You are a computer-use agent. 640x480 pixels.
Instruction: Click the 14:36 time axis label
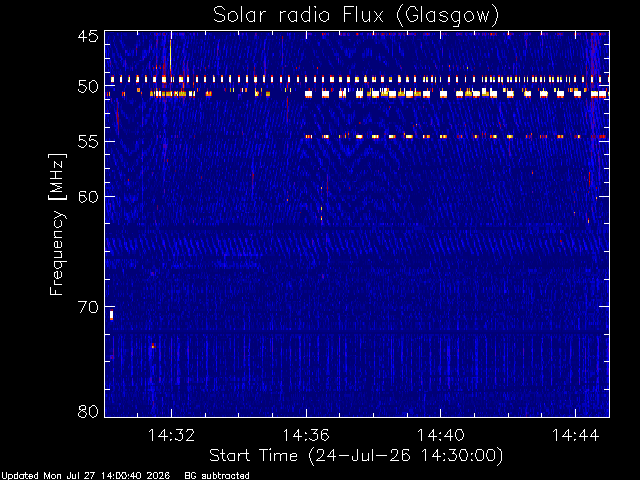pos(306,435)
